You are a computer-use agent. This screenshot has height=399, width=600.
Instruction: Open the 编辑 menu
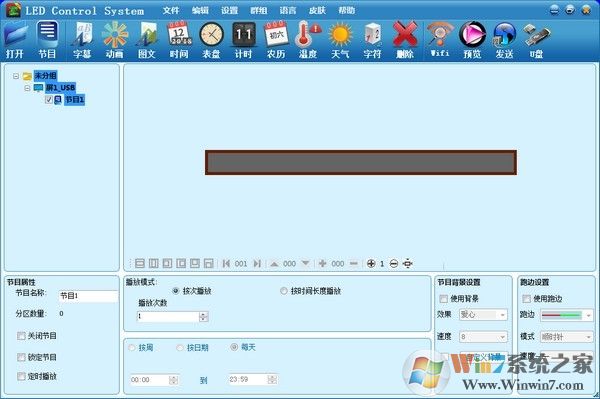pos(200,10)
